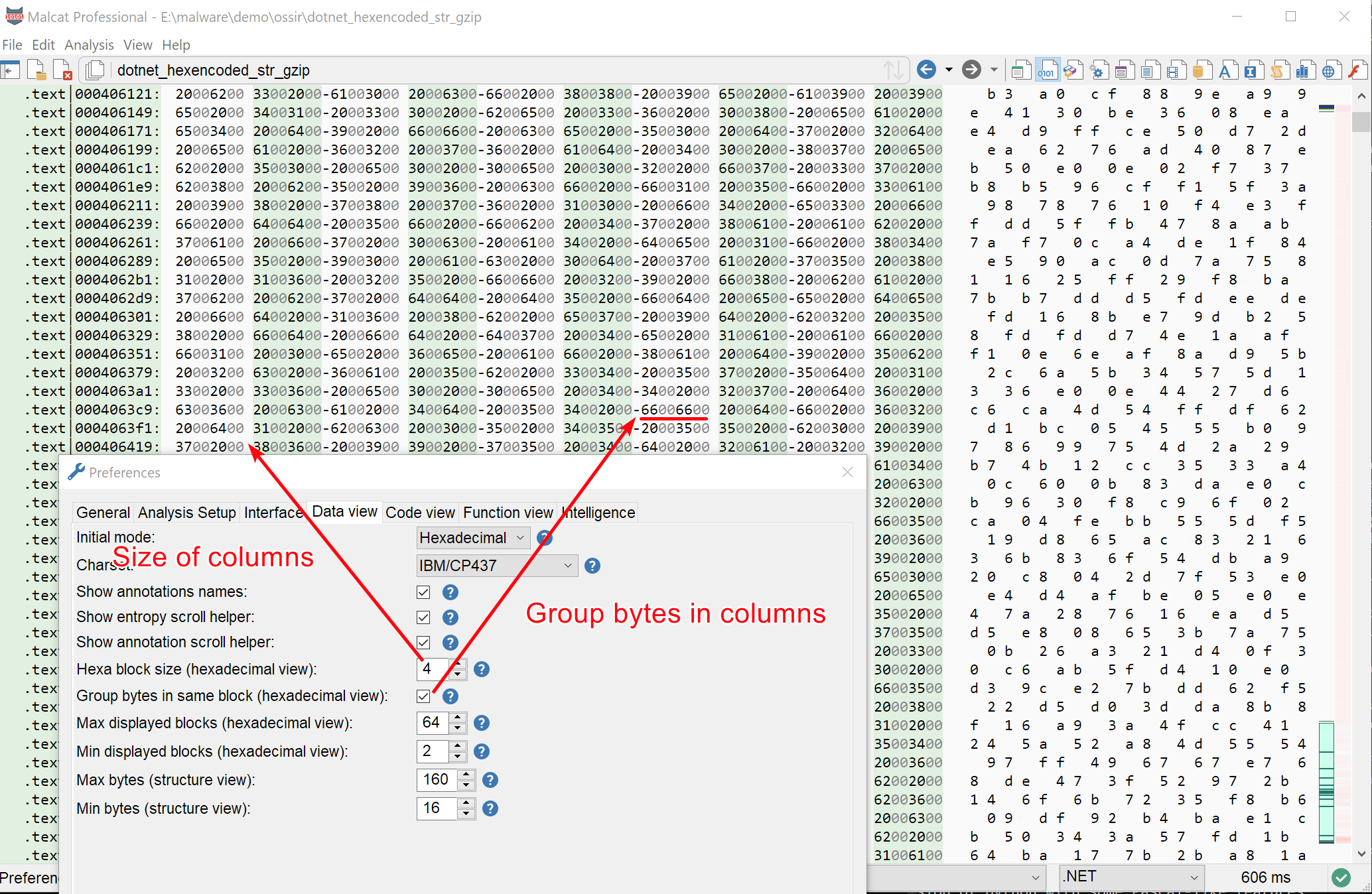Click the open file icon

click(x=36, y=70)
